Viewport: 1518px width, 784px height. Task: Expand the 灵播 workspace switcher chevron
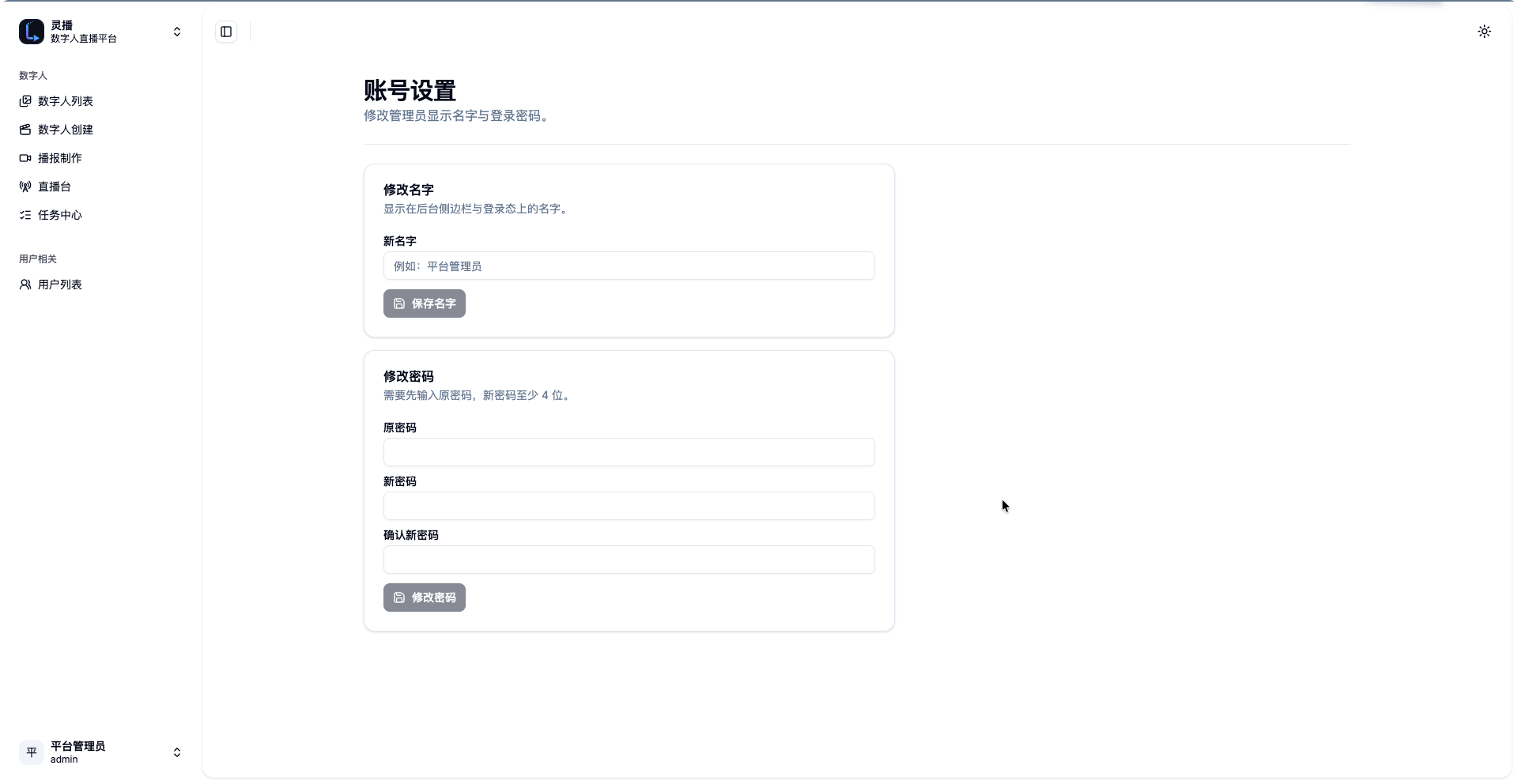(x=177, y=32)
